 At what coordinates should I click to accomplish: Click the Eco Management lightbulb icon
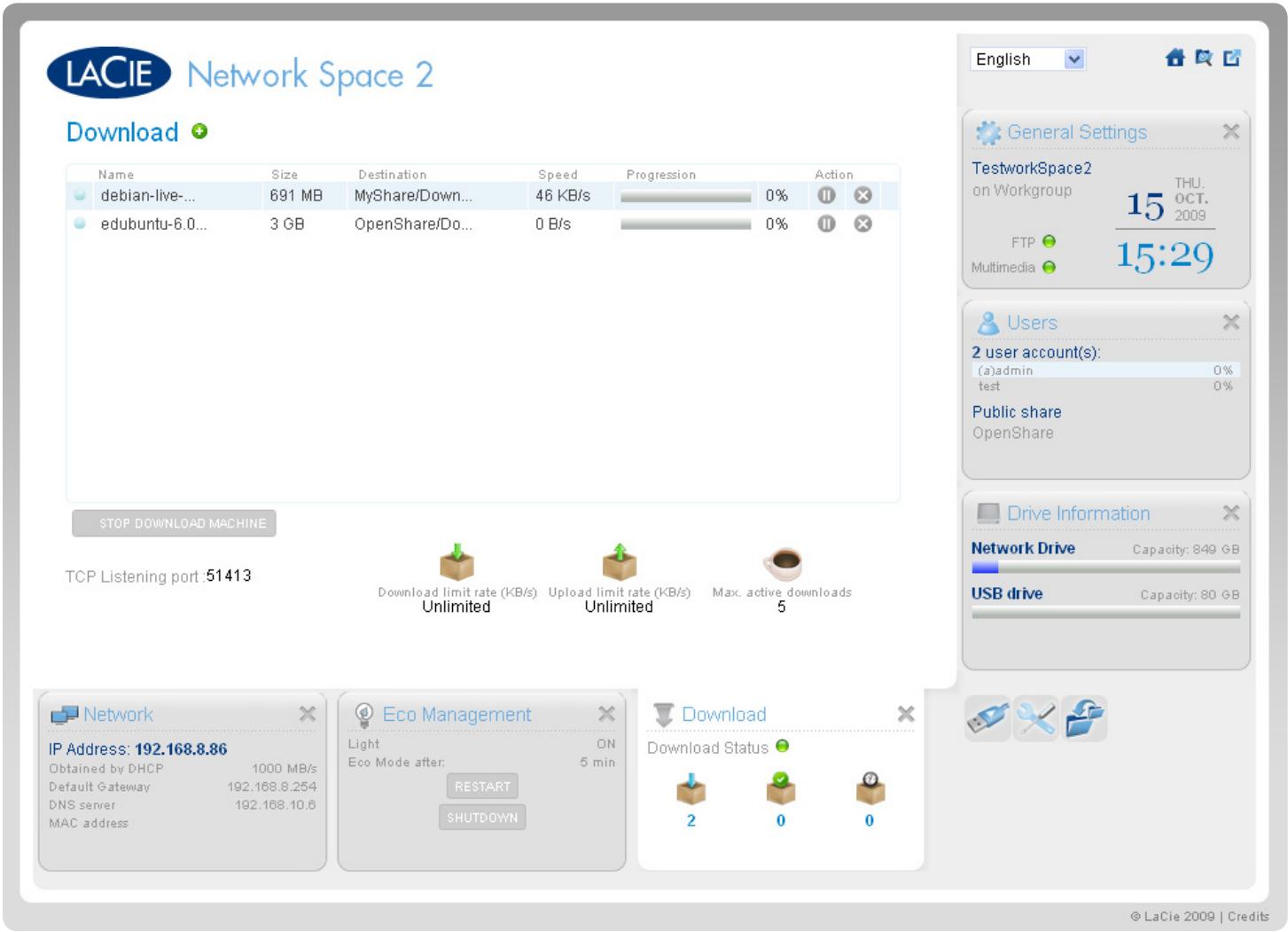pos(363,715)
